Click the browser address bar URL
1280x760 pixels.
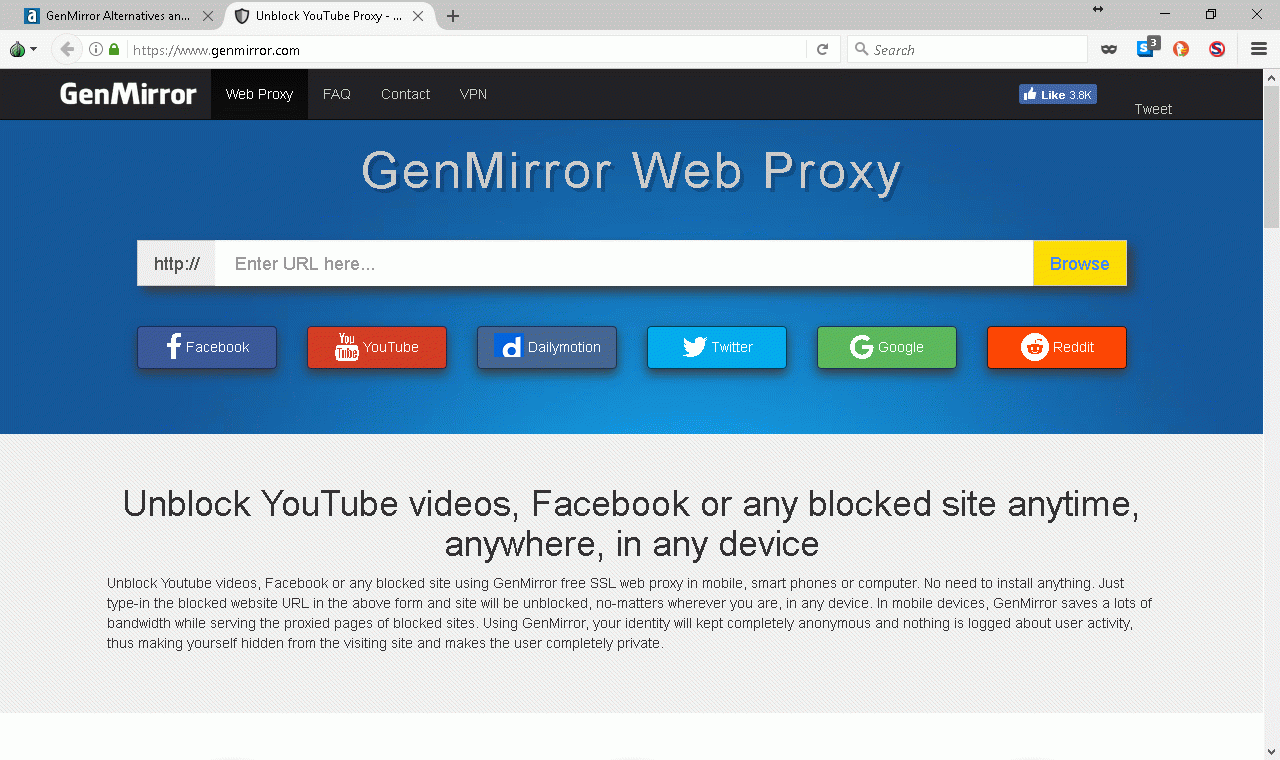[x=216, y=50]
